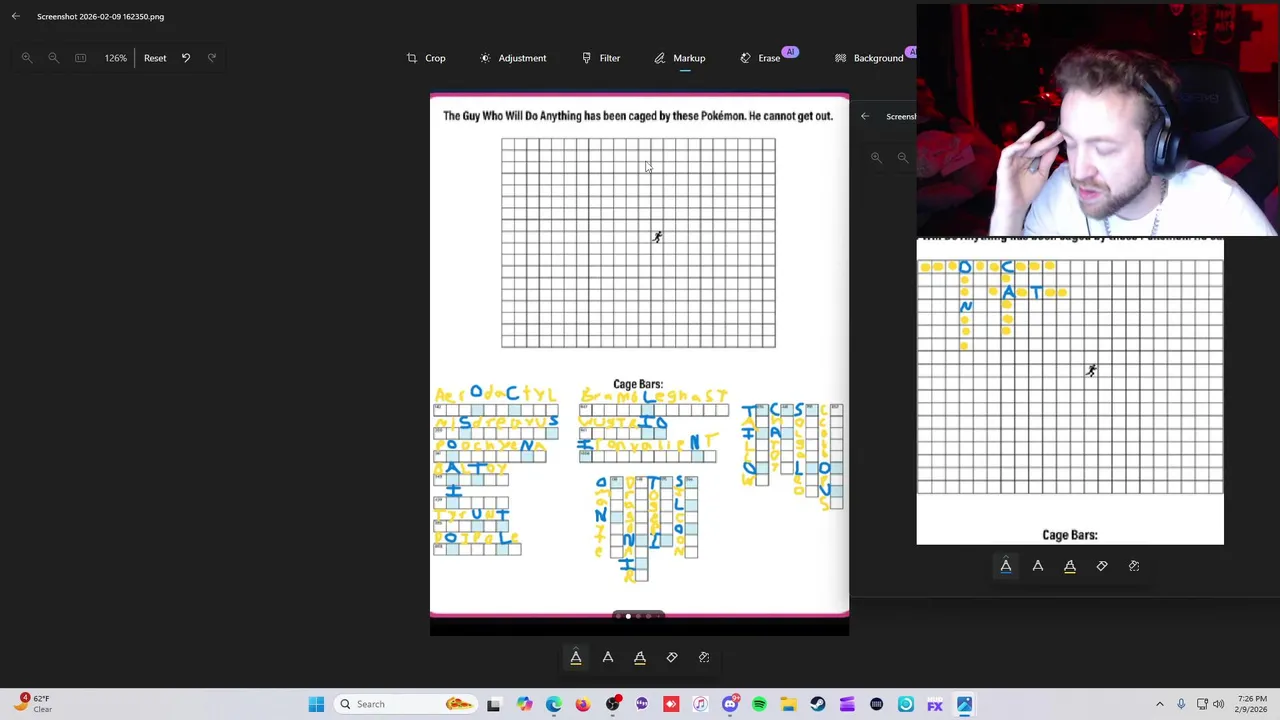
Task: Open Spotify from the taskbar
Action: [759, 704]
